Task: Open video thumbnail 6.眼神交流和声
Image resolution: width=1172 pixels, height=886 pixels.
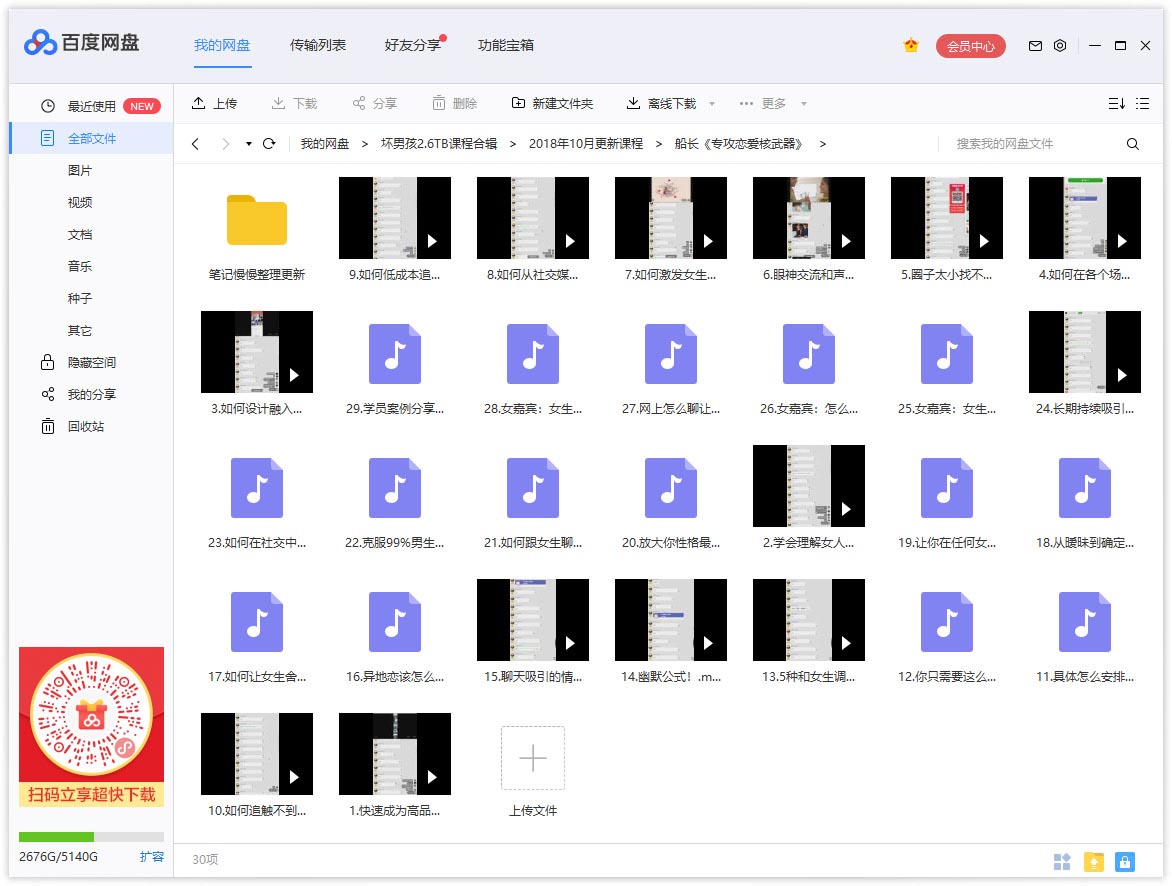Action: click(x=809, y=218)
